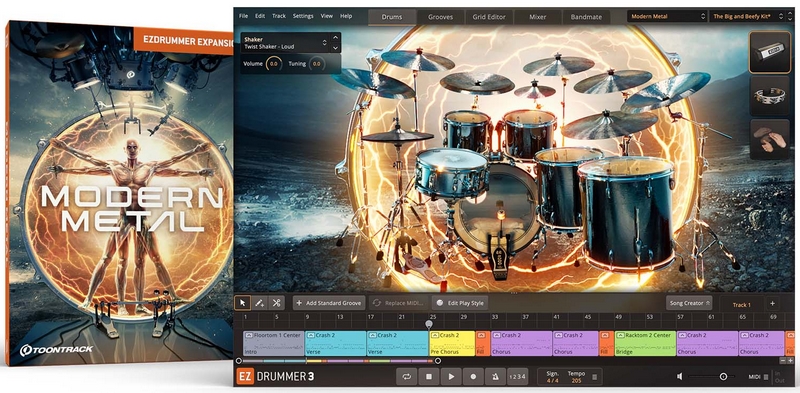This screenshot has width=800, height=393.
Task: Step to previous instrument with up chevron
Action: tap(335, 37)
